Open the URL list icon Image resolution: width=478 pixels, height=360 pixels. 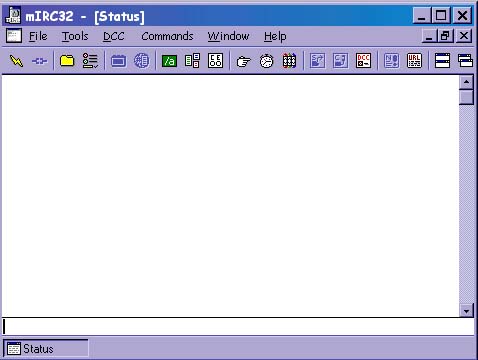414,61
